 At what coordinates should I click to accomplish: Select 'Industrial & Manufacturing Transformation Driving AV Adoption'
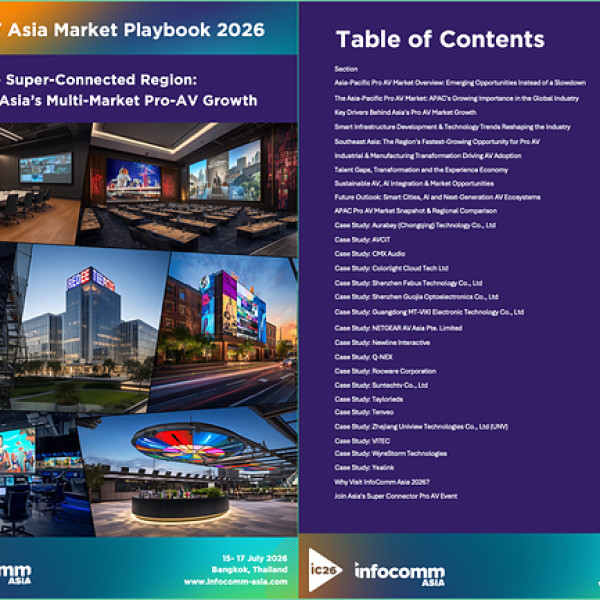(x=428, y=156)
